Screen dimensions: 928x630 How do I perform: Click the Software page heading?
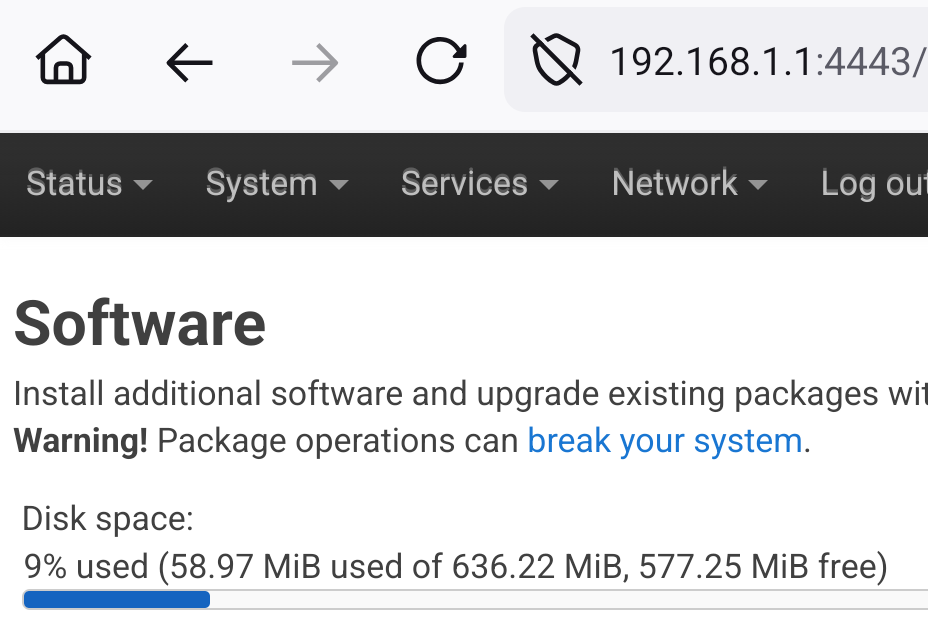pyautogui.click(x=139, y=322)
